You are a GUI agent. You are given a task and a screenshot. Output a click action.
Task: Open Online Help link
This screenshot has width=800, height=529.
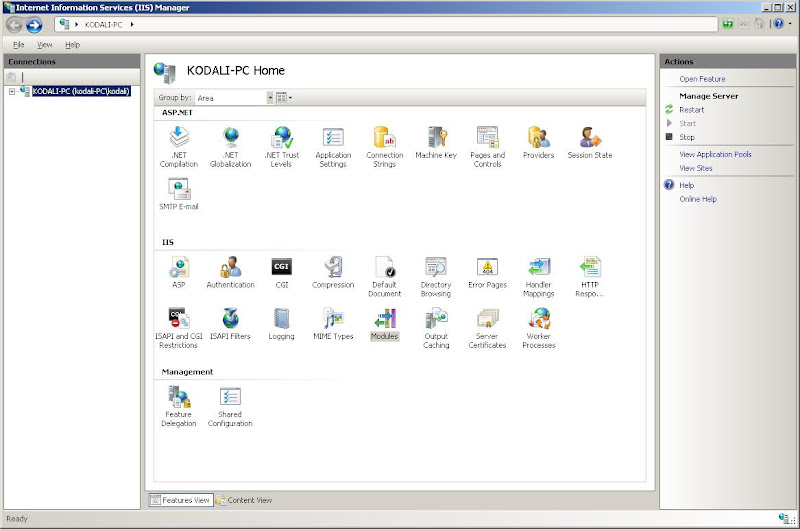(698, 199)
